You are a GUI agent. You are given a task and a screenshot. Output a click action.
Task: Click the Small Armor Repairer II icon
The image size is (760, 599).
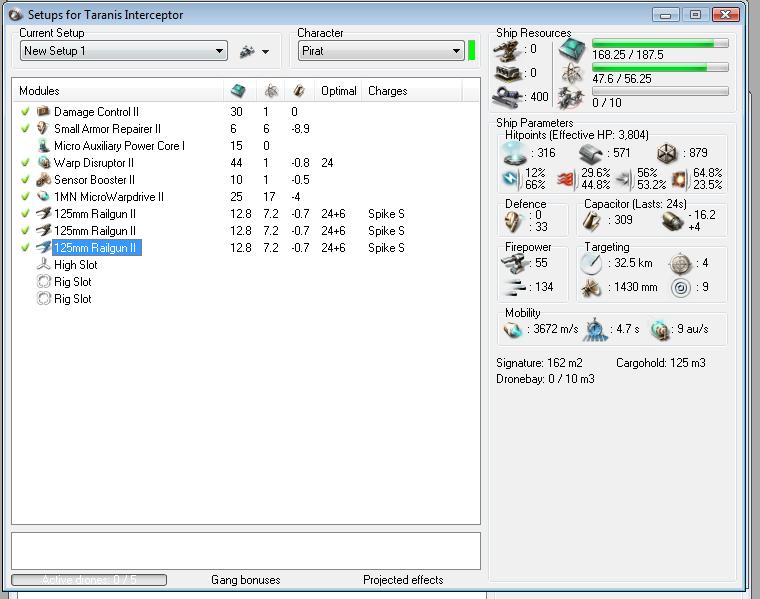[43, 128]
